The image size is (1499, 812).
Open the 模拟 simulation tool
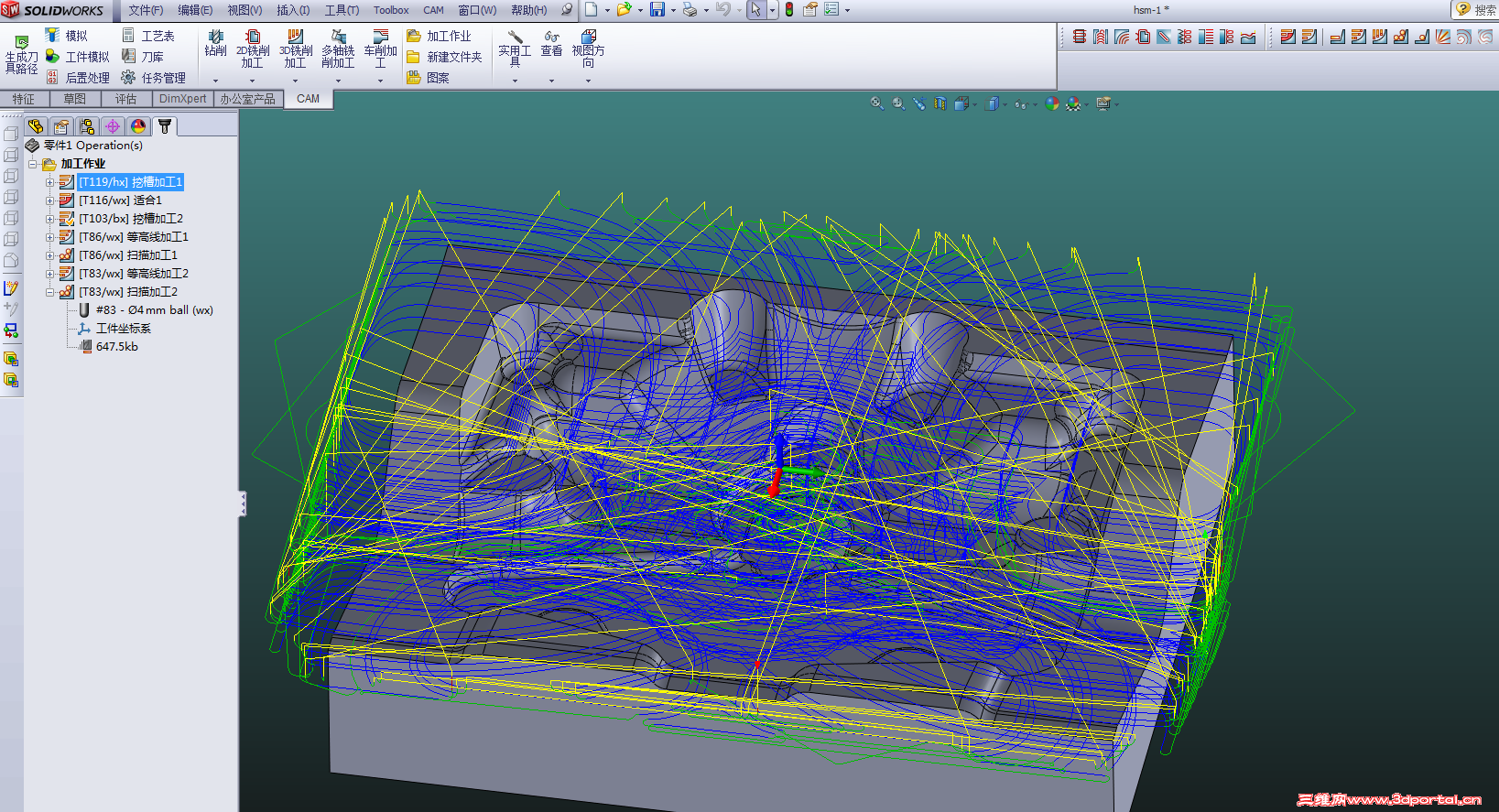[67, 36]
